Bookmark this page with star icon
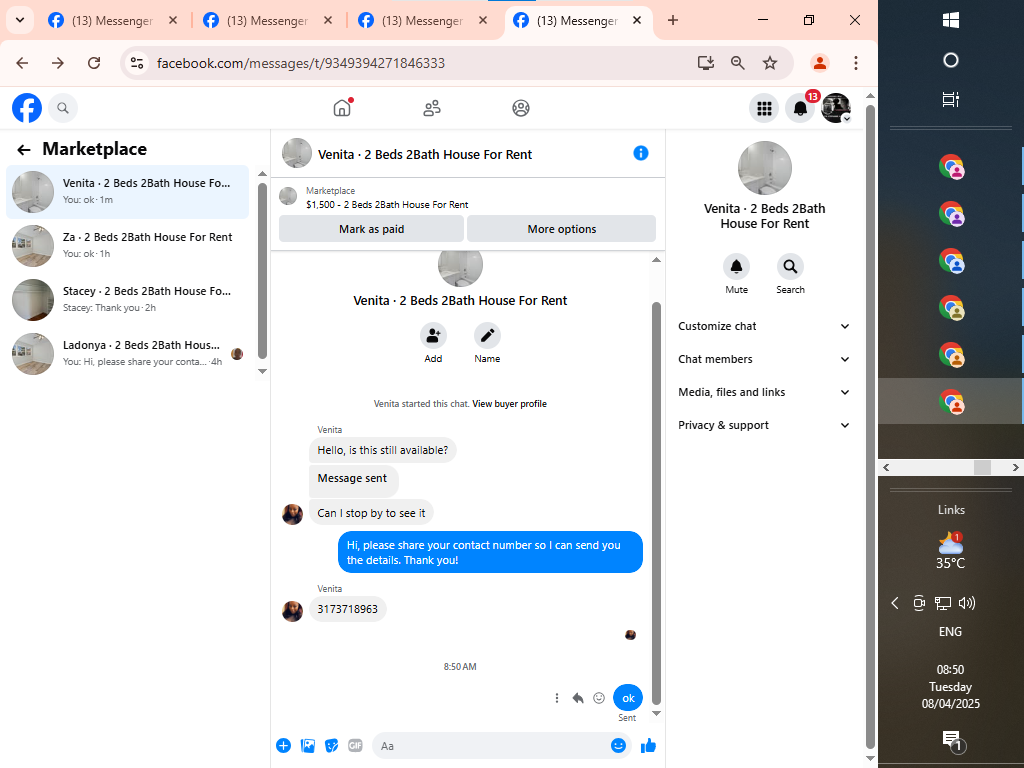 pyautogui.click(x=770, y=63)
